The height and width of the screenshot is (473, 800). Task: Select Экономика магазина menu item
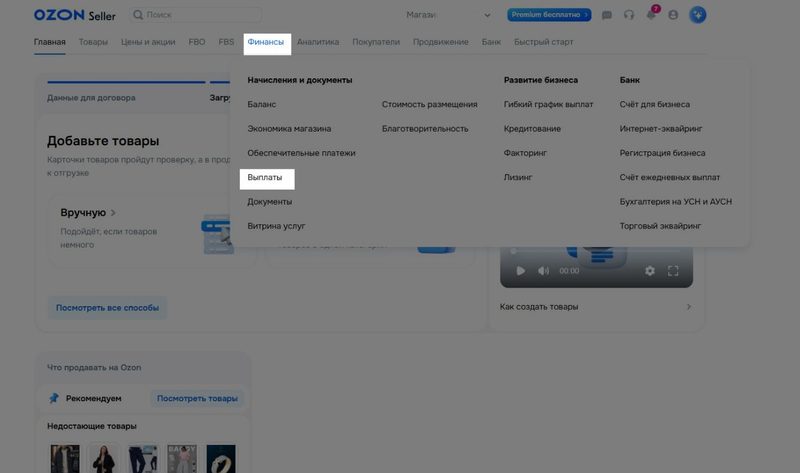[289, 129]
